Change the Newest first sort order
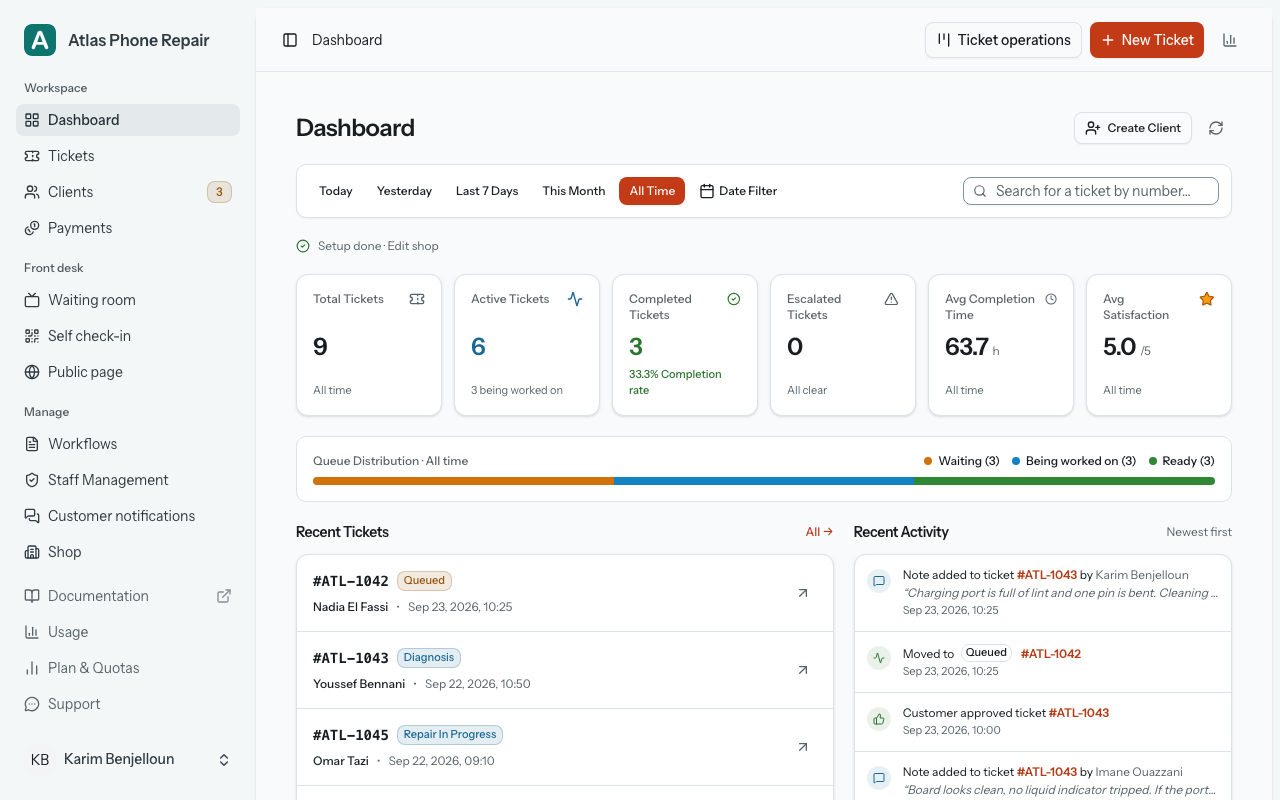Image resolution: width=1280 pixels, height=800 pixels. tap(1199, 532)
